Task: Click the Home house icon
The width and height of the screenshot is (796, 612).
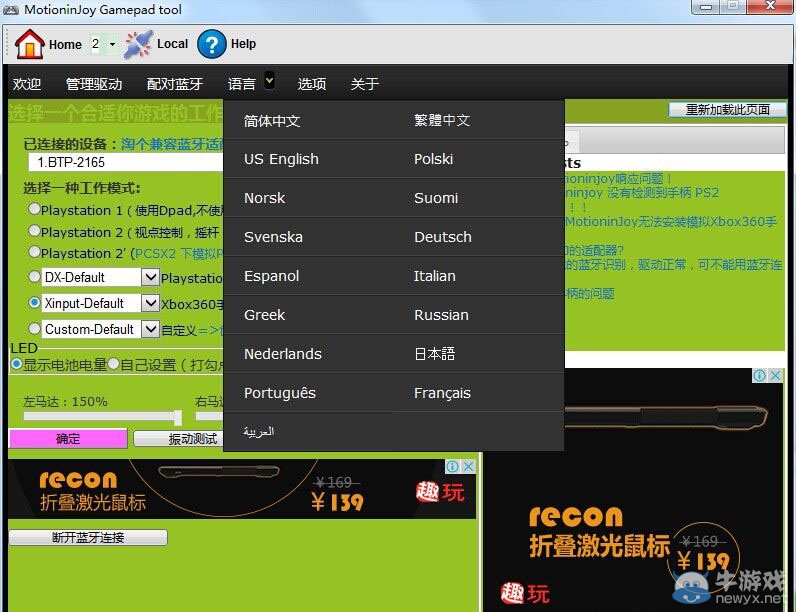Action: (x=29, y=44)
